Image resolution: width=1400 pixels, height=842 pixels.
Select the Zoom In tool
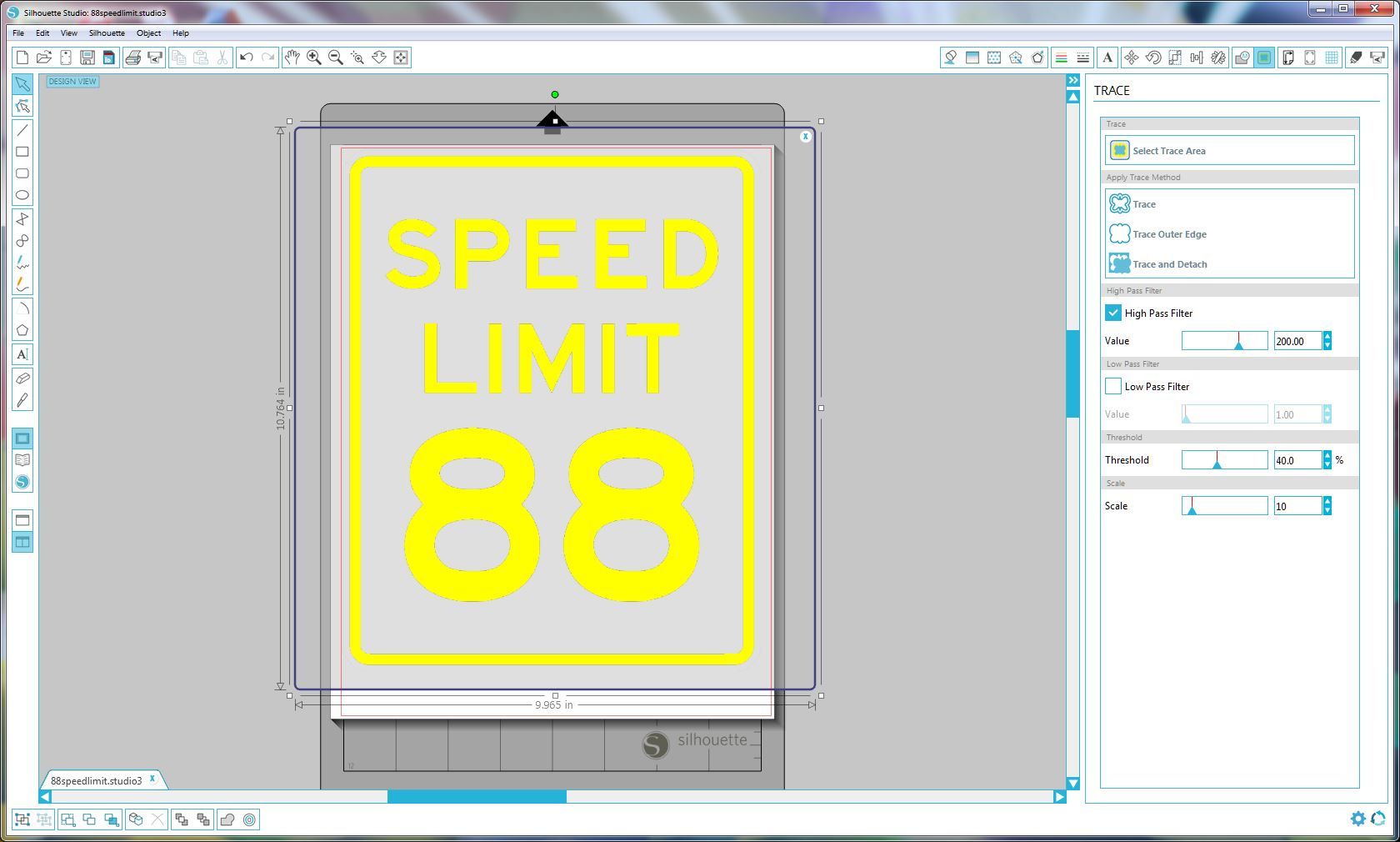[314, 58]
